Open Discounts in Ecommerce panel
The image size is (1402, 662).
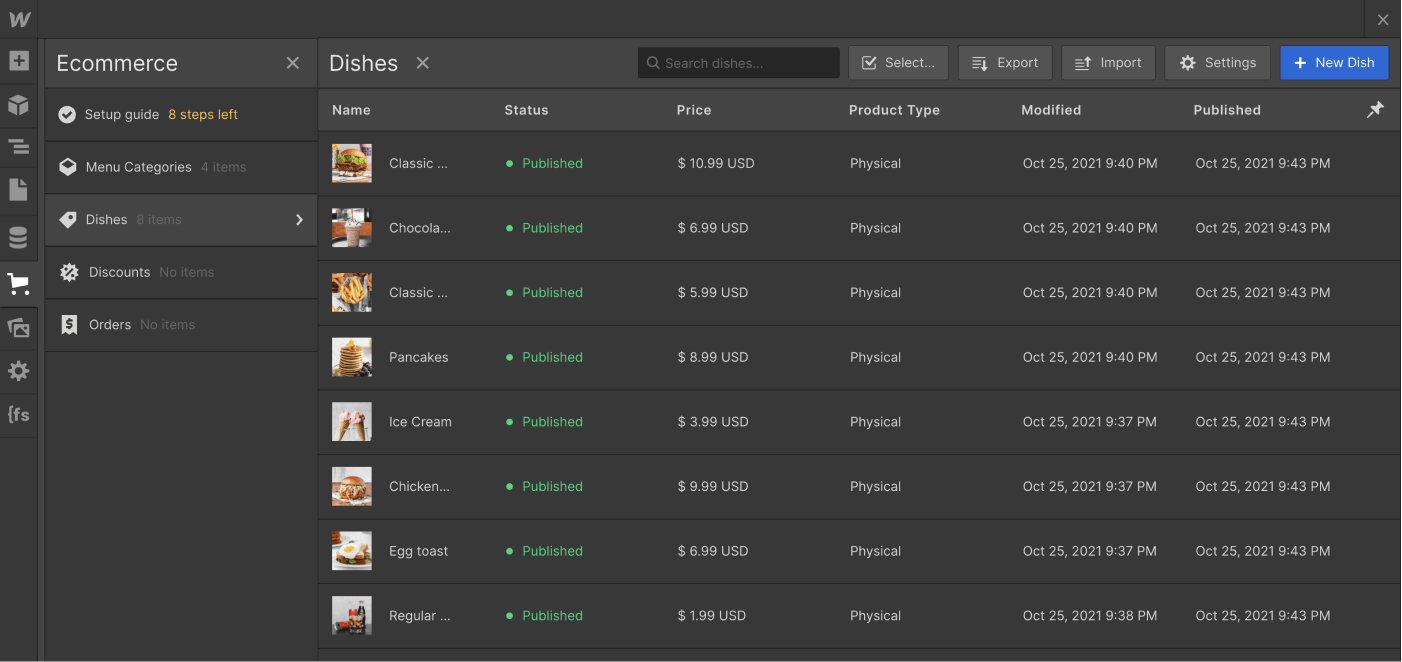pyautogui.click(x=119, y=272)
